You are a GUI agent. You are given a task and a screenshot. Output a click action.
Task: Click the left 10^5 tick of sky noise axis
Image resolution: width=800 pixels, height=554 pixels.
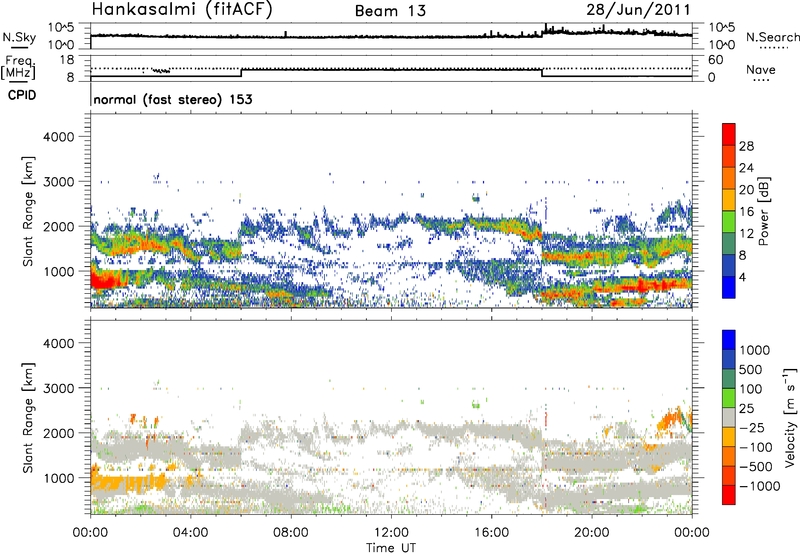click(x=61, y=28)
